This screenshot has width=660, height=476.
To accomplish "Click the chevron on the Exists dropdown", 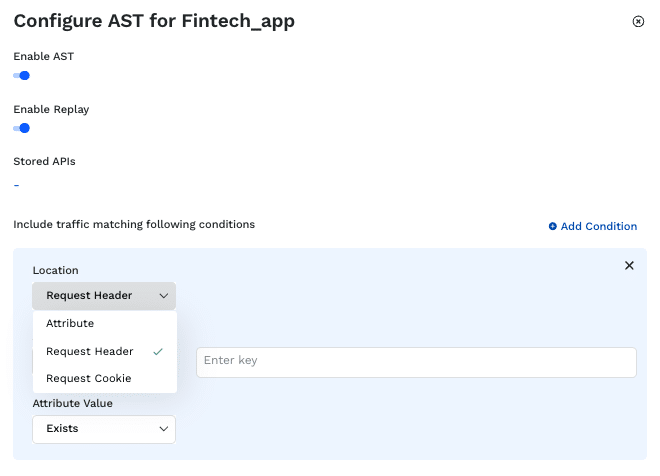I will (163, 429).
